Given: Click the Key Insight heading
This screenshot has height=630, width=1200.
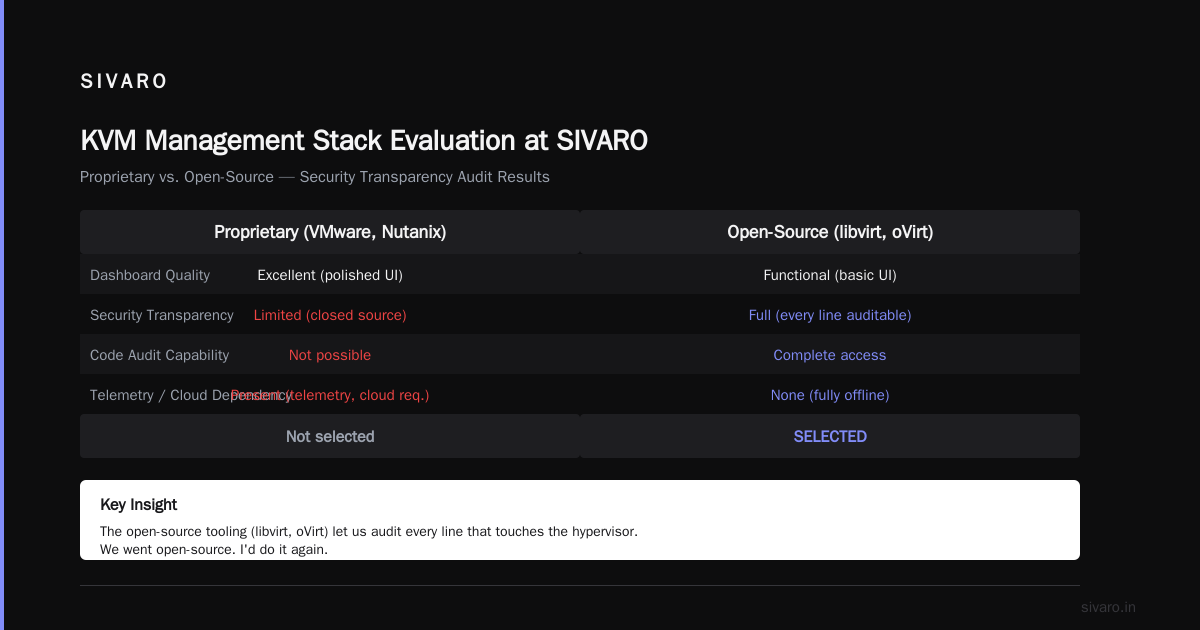Looking at the screenshot, I should pos(139,505).
